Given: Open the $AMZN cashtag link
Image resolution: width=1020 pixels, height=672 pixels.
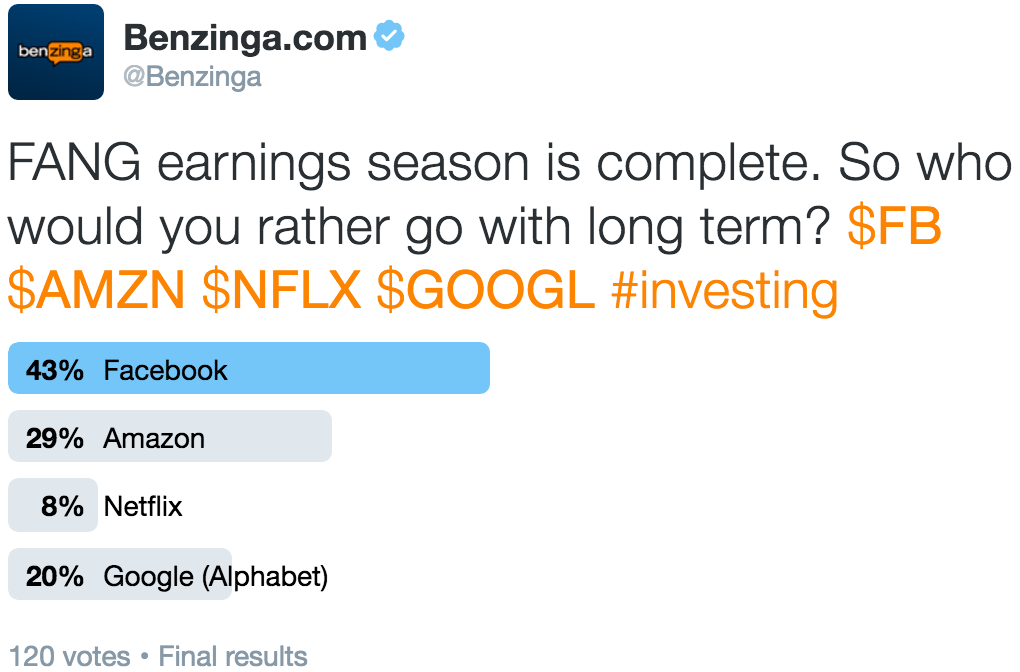Looking at the screenshot, I should coord(97,290).
